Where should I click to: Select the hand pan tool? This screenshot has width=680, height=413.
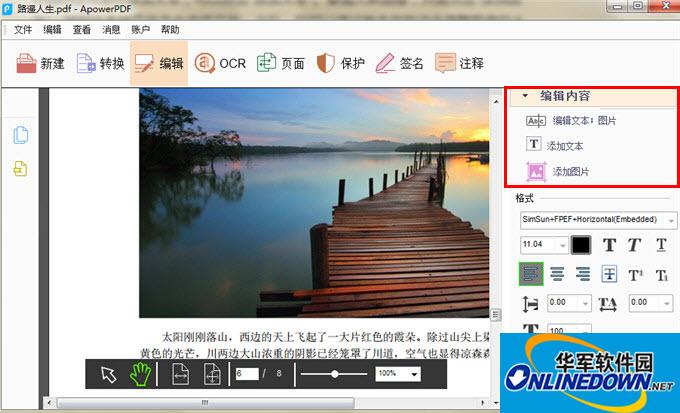141,374
